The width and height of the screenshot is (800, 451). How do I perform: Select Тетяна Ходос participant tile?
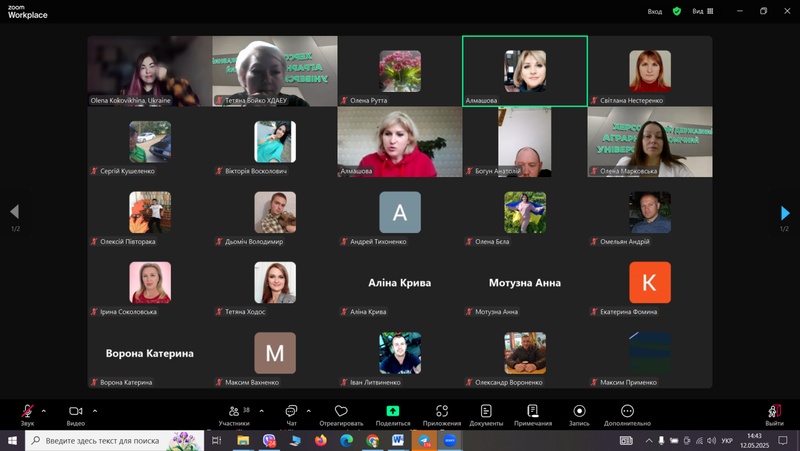tap(275, 283)
